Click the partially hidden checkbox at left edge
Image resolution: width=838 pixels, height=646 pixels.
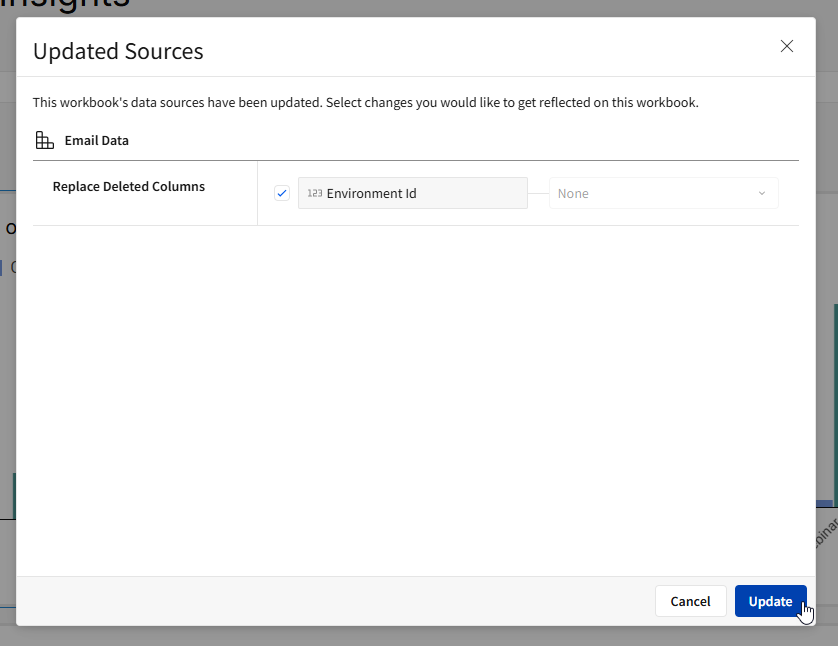pos(3,267)
